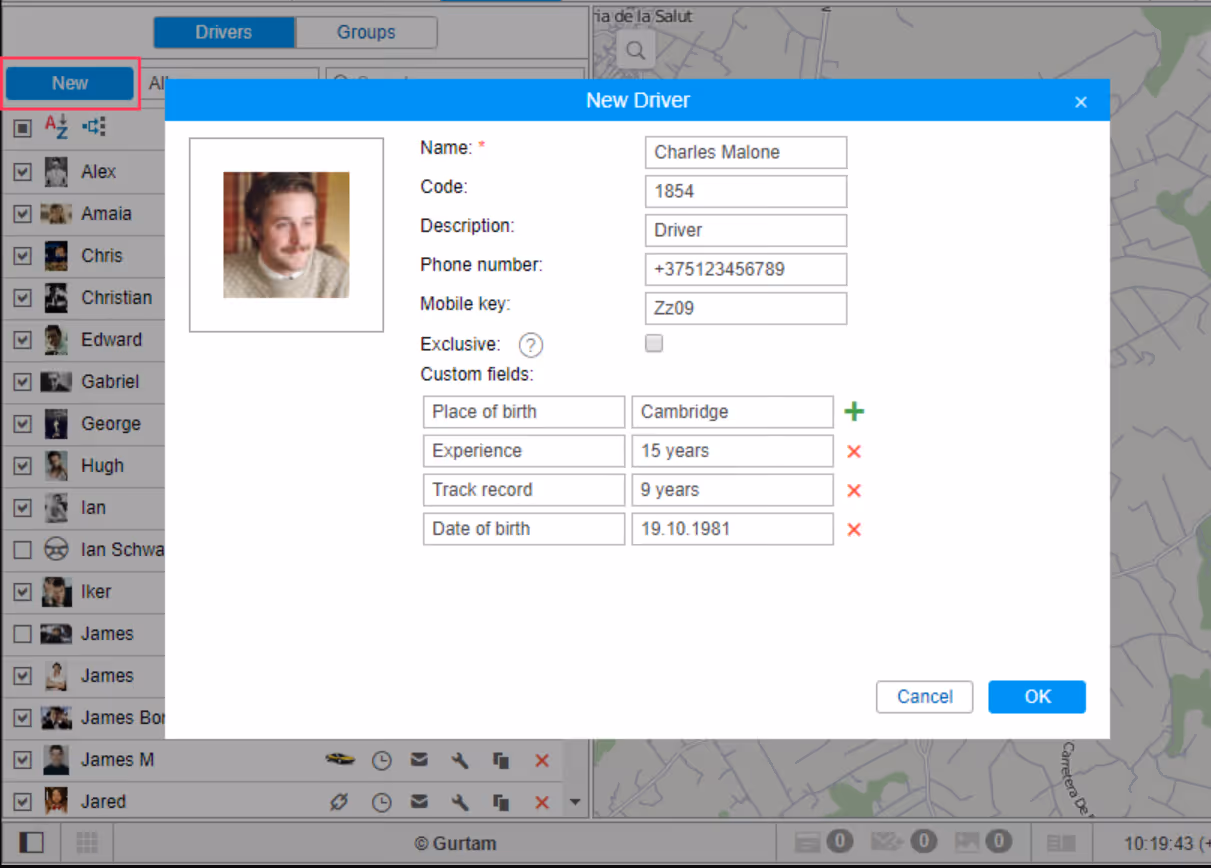
Task: Switch to the Drivers tab
Action: (224, 32)
